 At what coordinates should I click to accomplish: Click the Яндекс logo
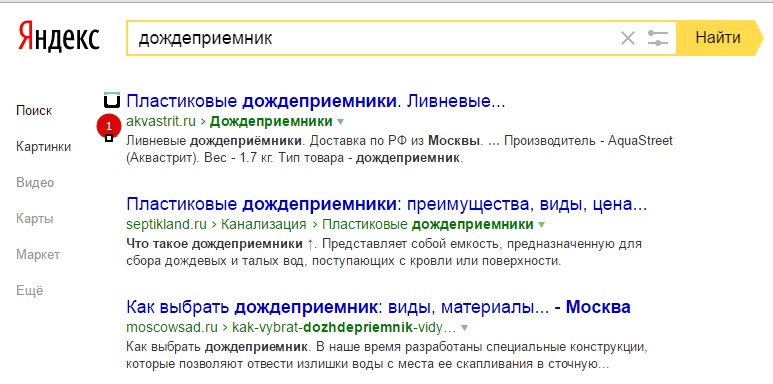(x=59, y=37)
